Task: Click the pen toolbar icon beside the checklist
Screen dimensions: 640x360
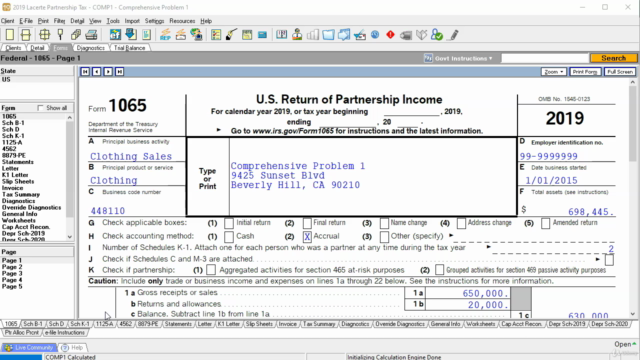Action: pos(231,35)
